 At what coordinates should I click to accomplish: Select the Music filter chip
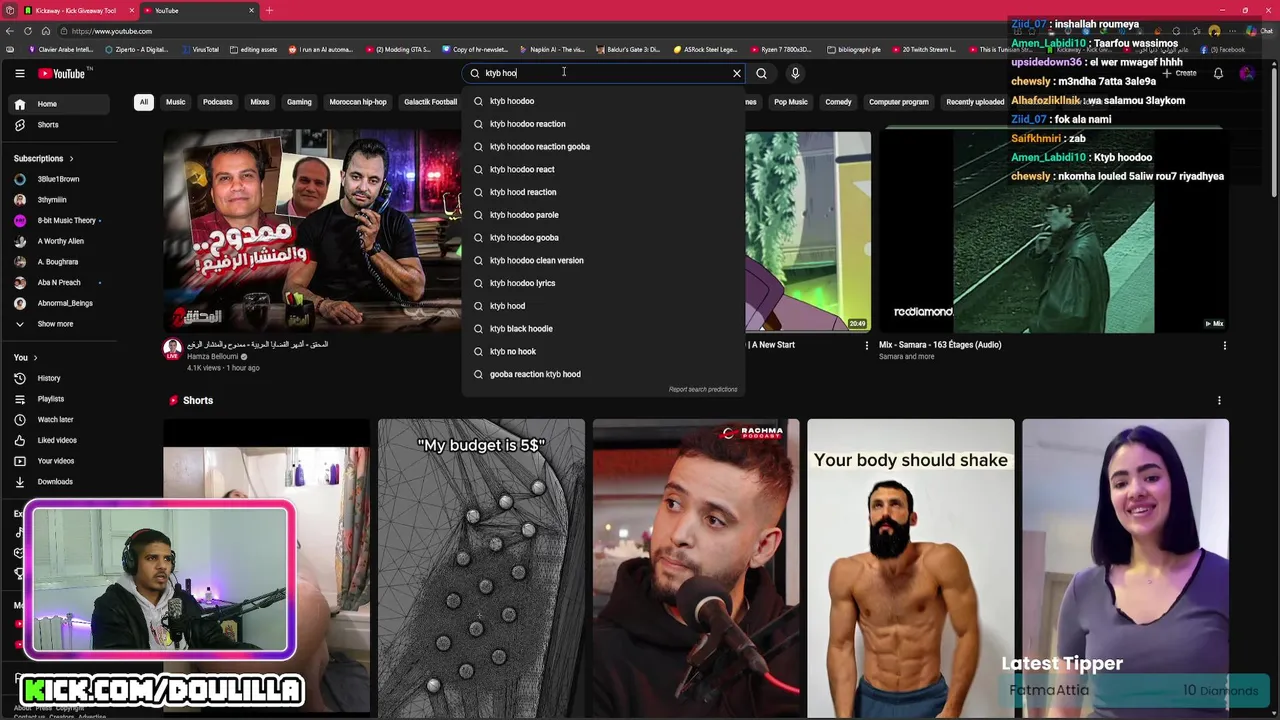point(175,102)
